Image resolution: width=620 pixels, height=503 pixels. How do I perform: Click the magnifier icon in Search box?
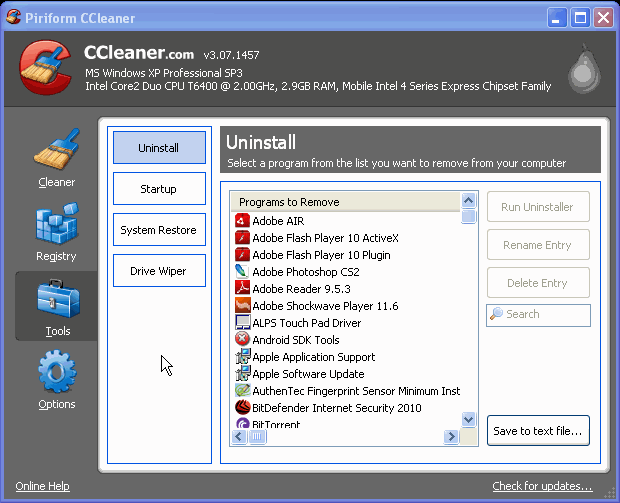[496, 314]
